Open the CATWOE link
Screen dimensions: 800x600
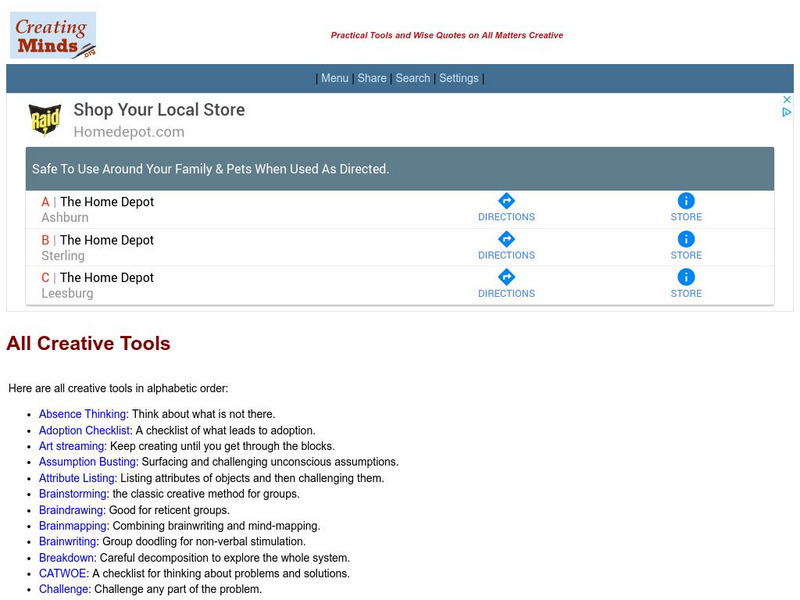coord(62,573)
